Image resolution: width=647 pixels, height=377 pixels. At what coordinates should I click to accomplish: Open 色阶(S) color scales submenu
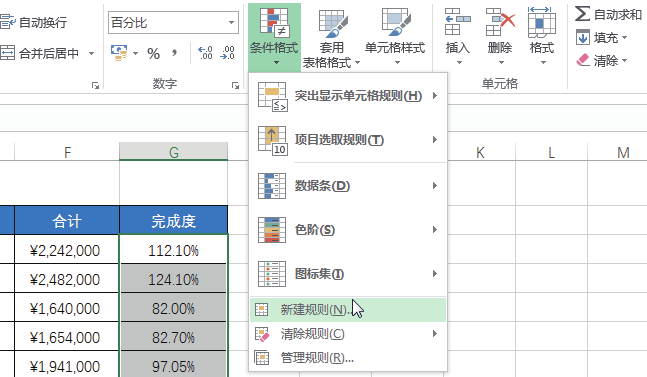click(348, 229)
